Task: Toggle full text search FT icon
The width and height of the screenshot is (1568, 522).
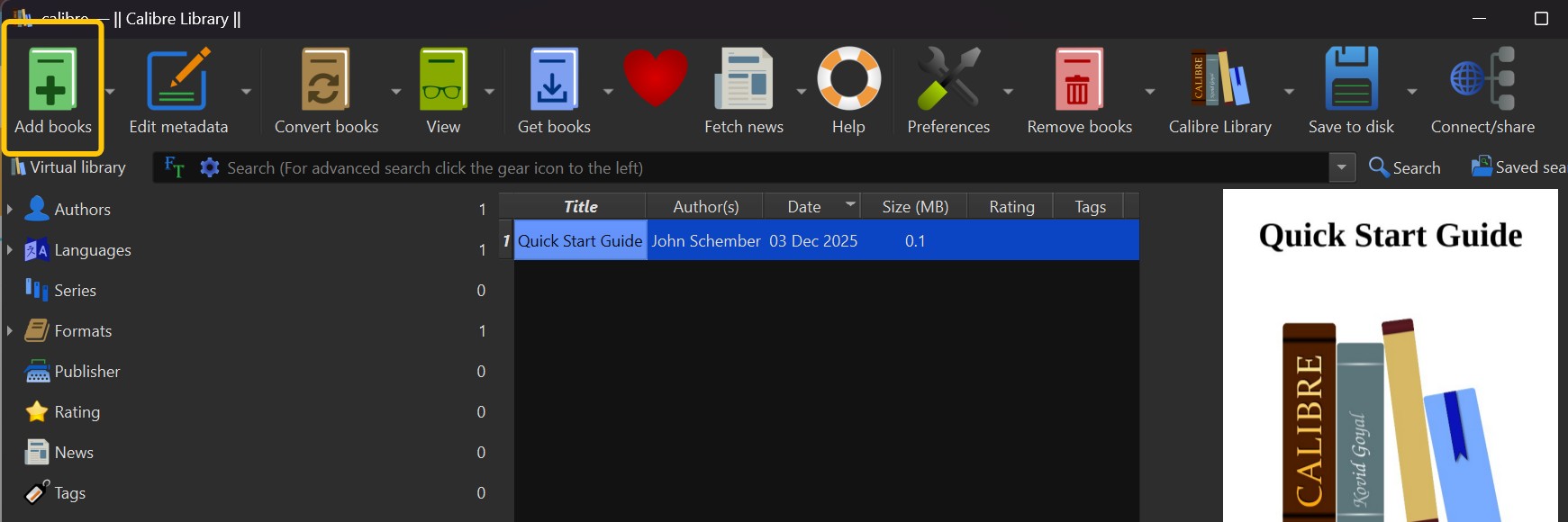Action: point(175,167)
